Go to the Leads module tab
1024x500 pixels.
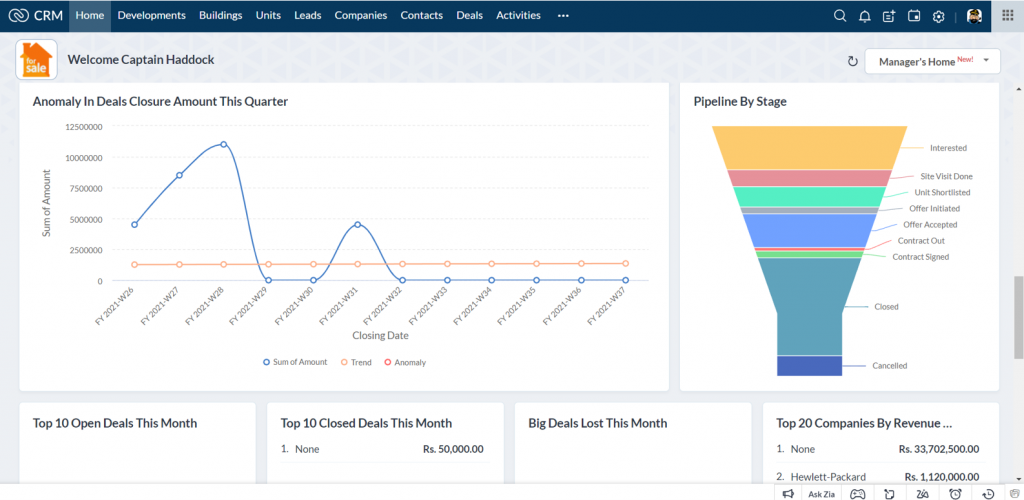(x=308, y=16)
